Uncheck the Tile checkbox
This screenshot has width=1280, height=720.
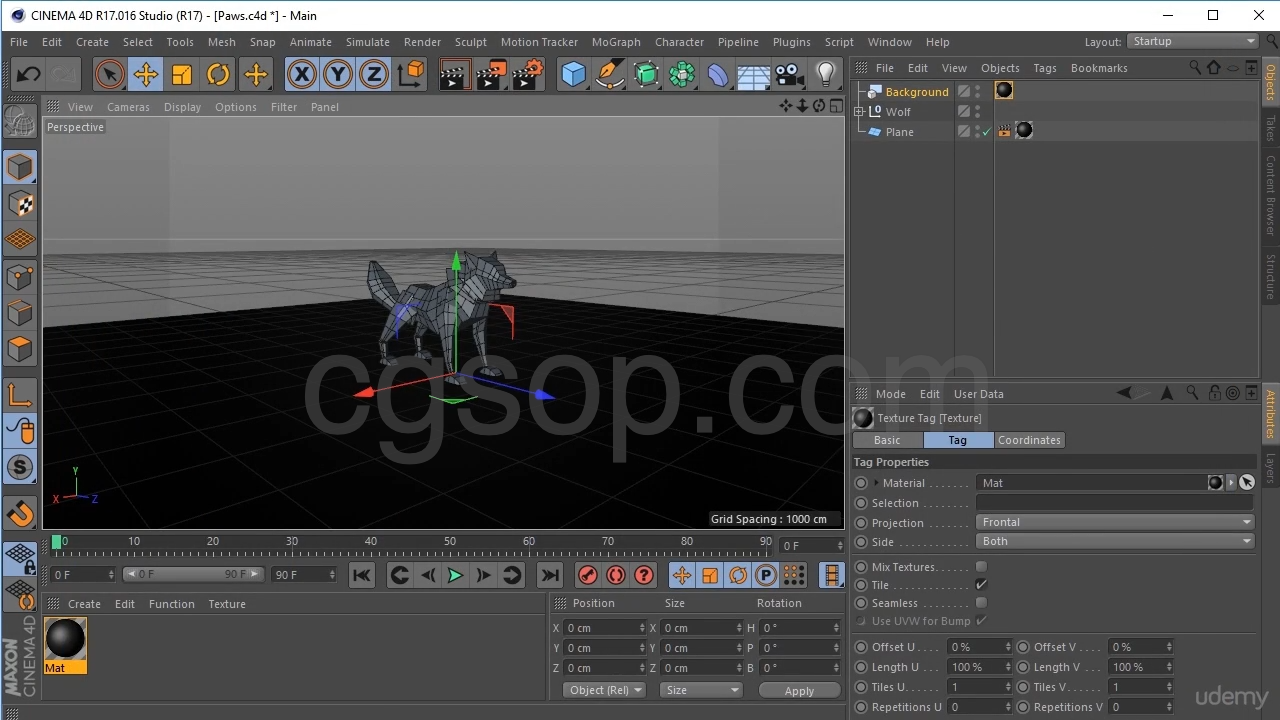981,585
